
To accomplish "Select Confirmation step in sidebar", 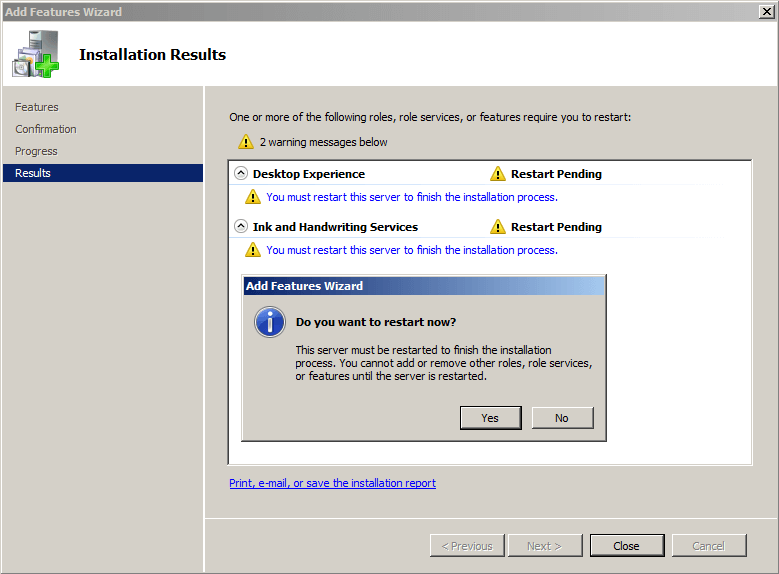I will click(x=46, y=129).
